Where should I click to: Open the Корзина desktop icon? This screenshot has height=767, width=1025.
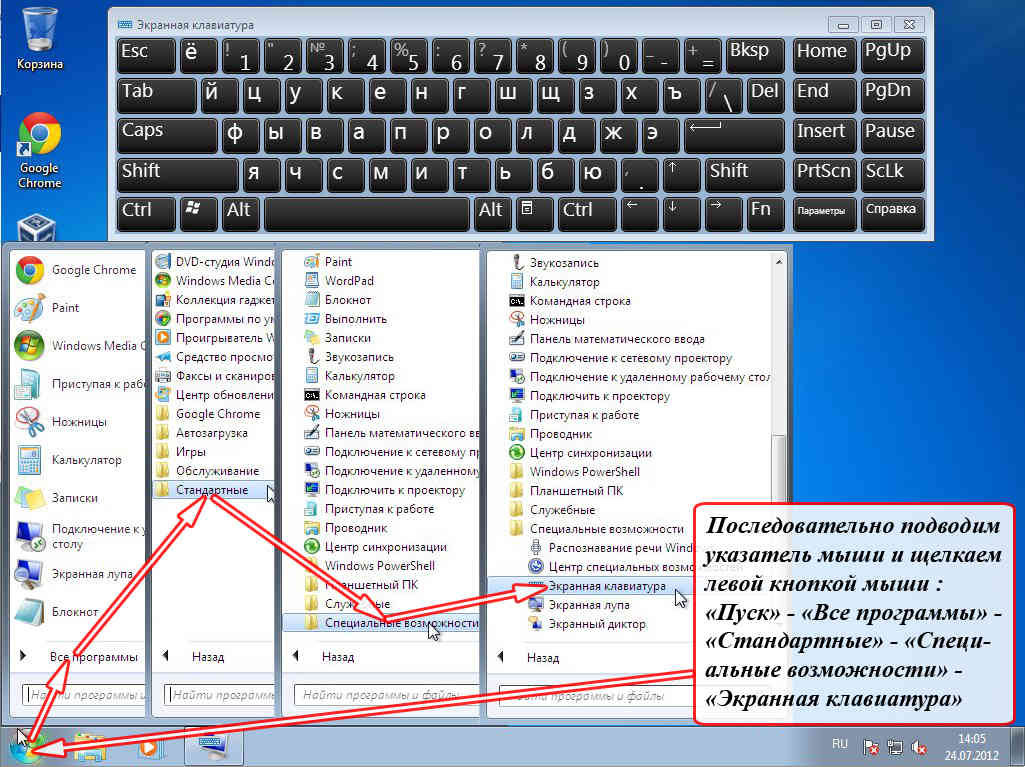tap(39, 38)
